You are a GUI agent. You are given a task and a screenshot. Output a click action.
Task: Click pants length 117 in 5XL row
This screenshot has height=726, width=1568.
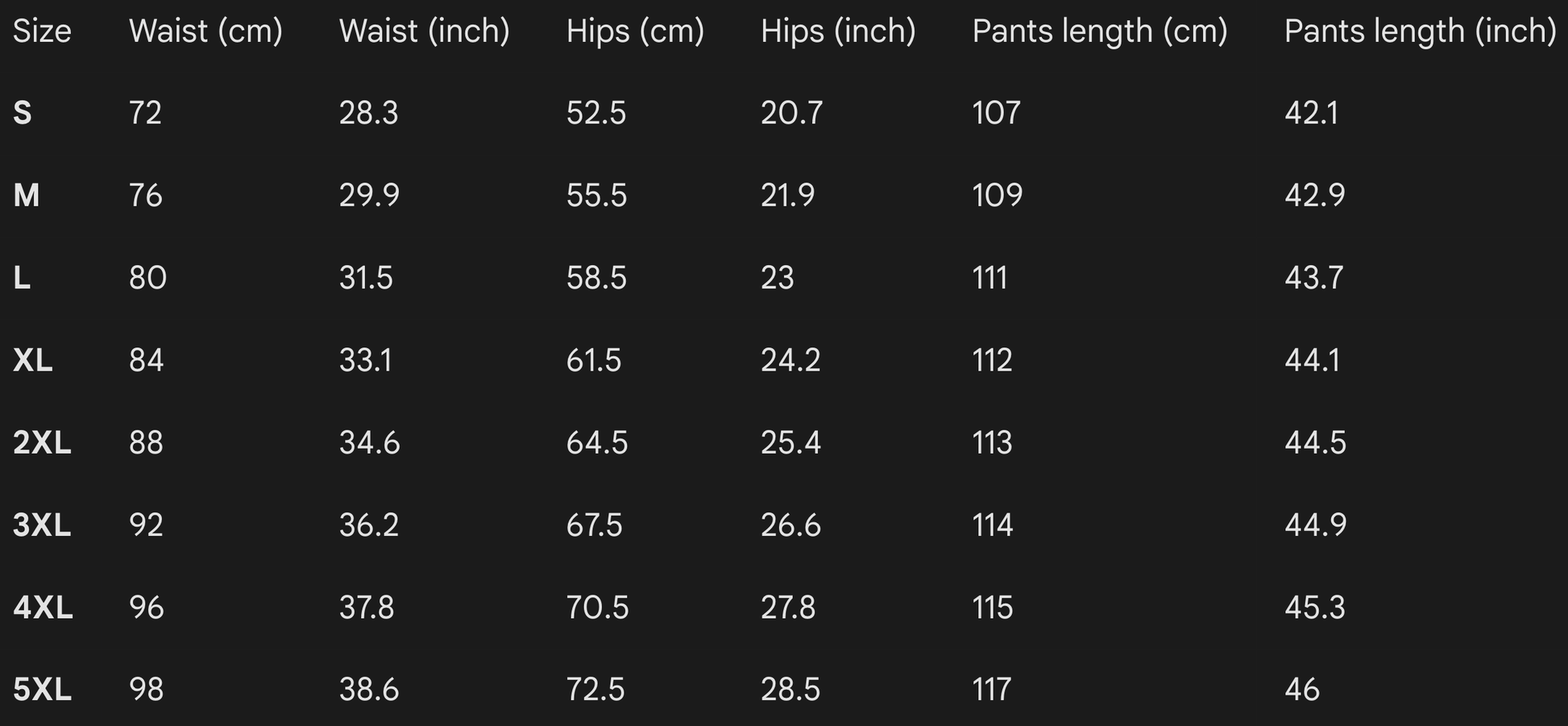991,690
